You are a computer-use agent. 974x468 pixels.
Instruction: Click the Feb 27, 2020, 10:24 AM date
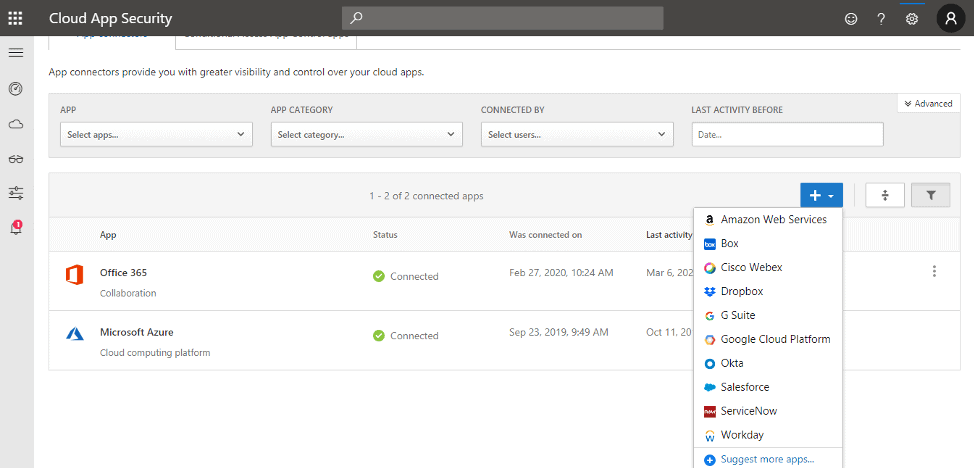point(562,272)
